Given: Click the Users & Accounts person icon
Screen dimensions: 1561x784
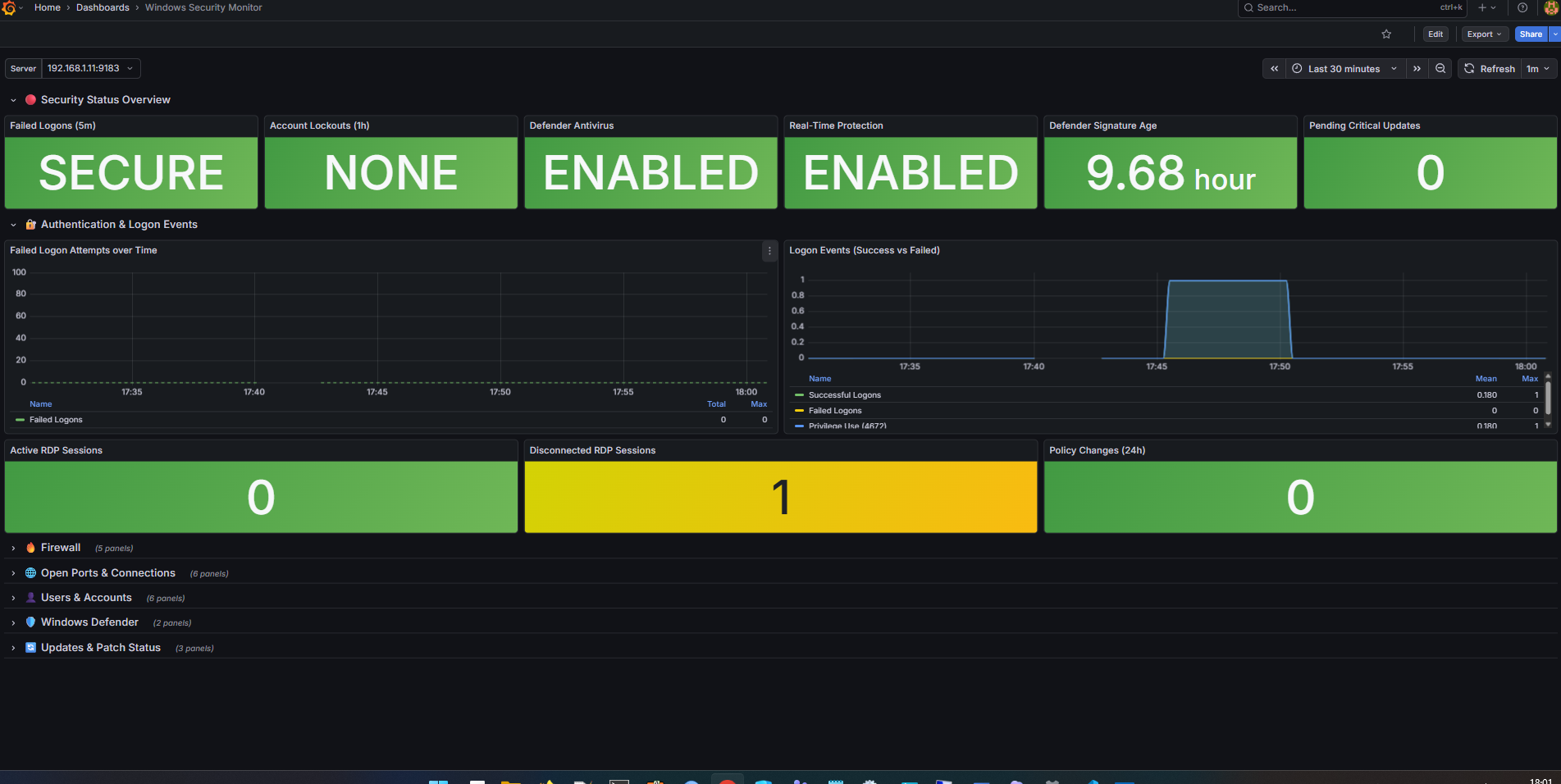Looking at the screenshot, I should click(30, 598).
